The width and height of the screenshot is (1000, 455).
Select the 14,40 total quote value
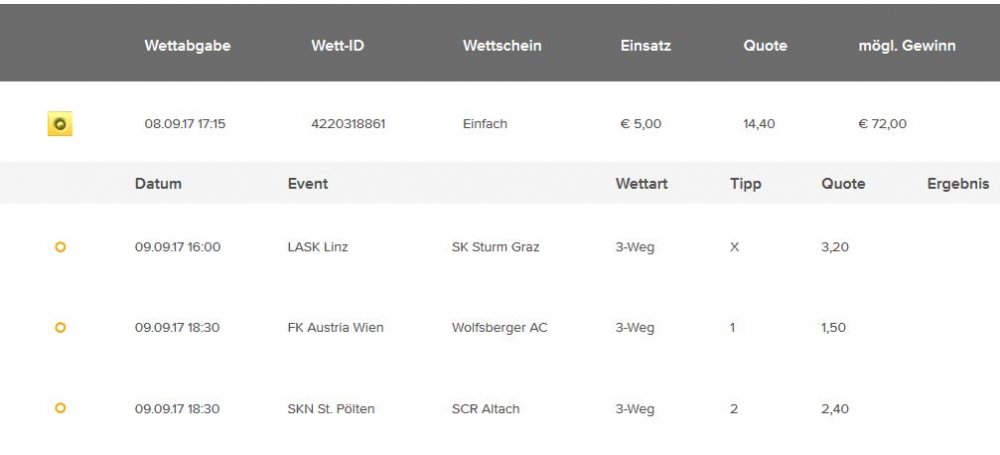[x=759, y=124]
